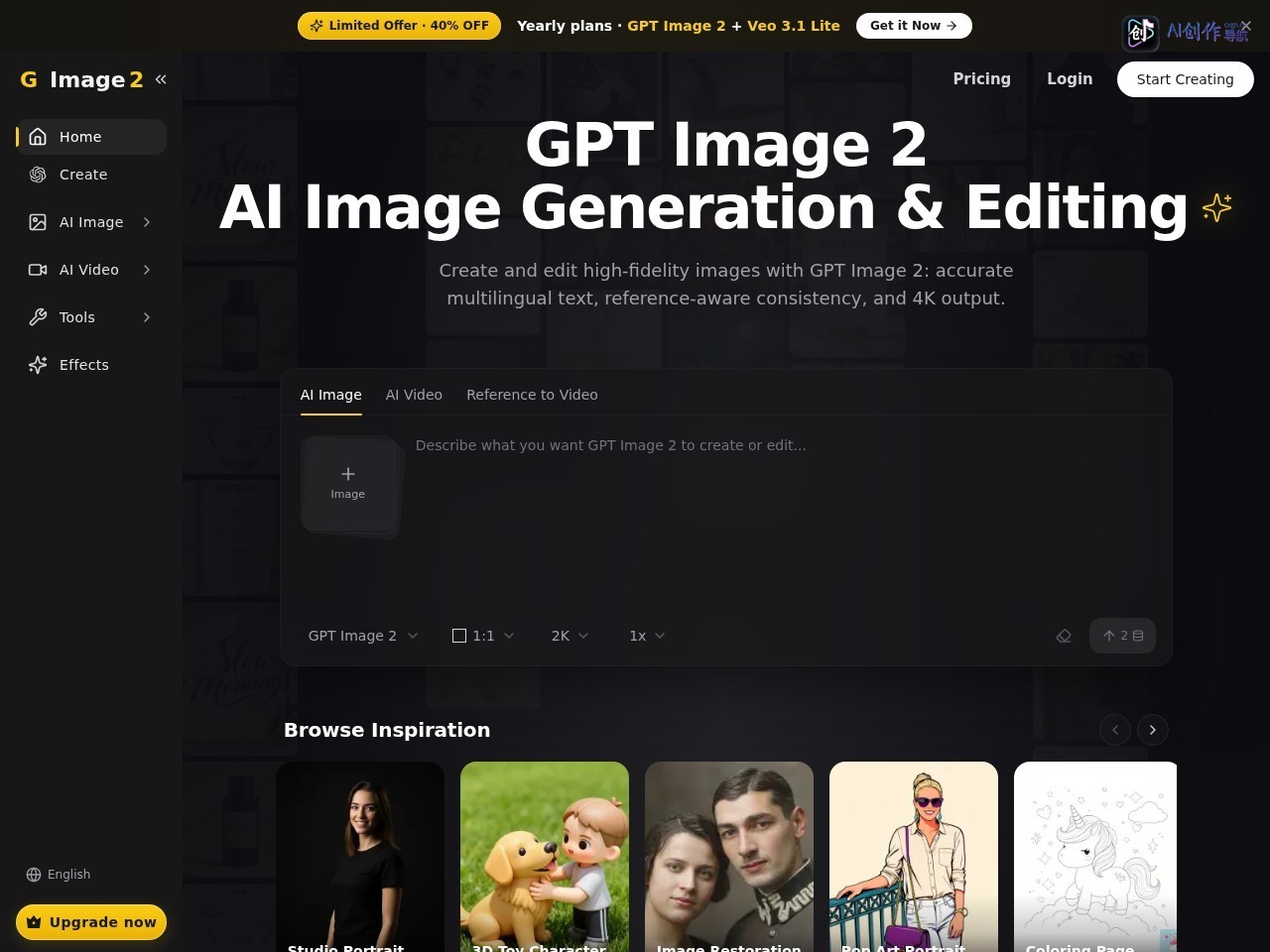Open the 1x image count dropdown
The width and height of the screenshot is (1270, 952).
click(x=647, y=636)
